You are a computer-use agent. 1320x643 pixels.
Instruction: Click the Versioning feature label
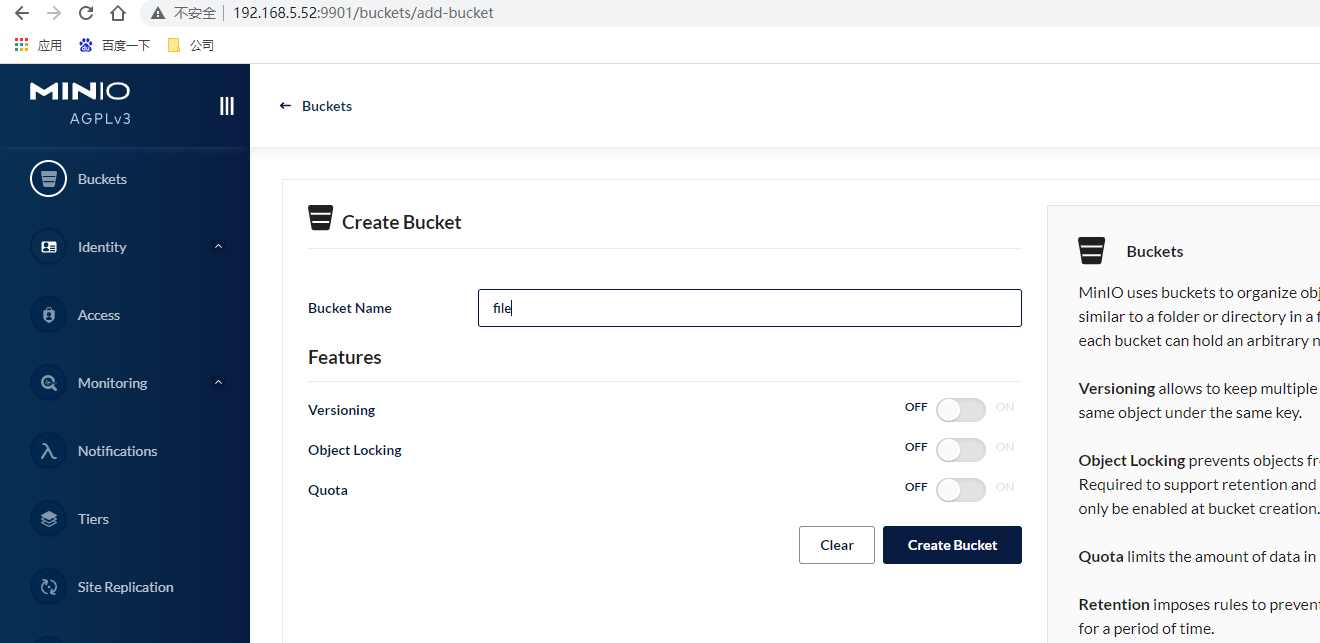342,410
